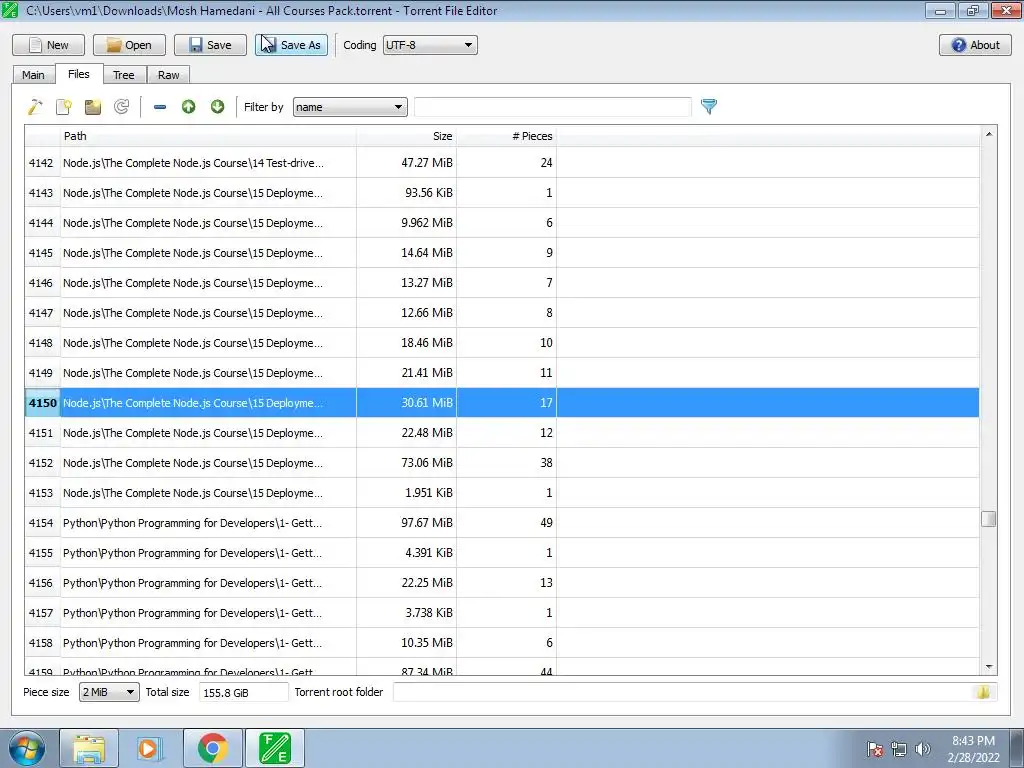Click the volume speaker tray icon
The height and width of the screenshot is (768, 1024).
(x=922, y=749)
